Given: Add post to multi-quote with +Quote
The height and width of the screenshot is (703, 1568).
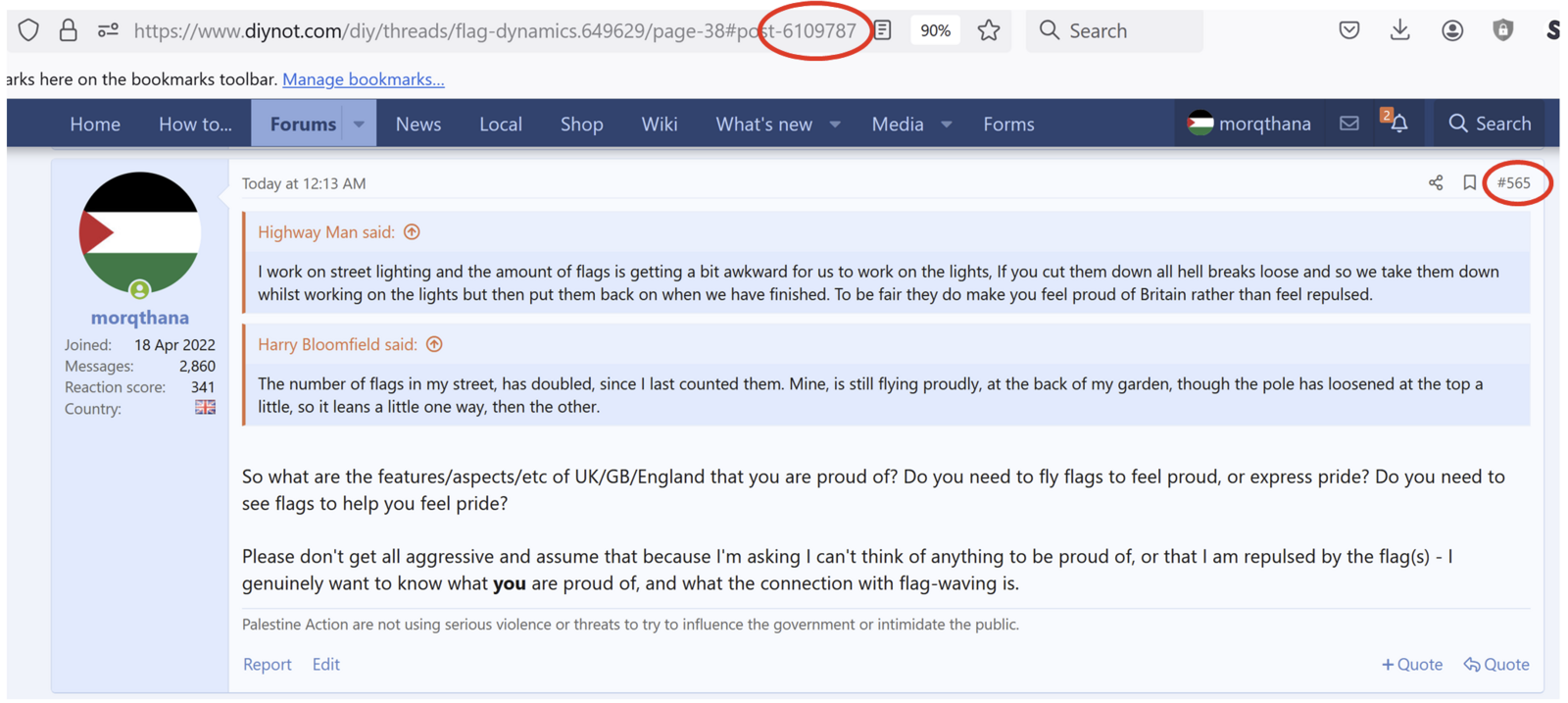Looking at the screenshot, I should click(1411, 665).
